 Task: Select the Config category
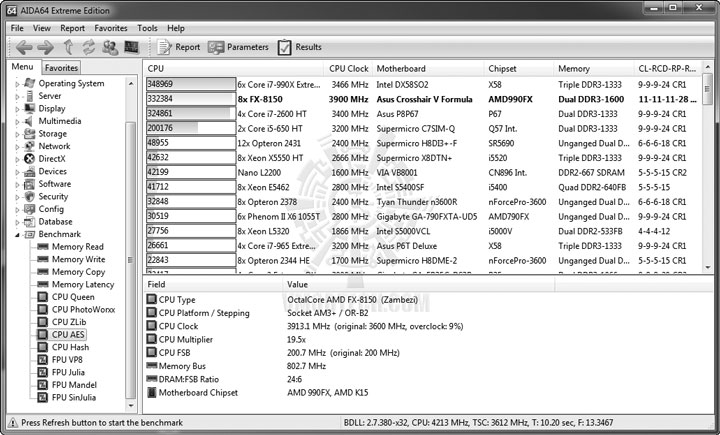[51, 209]
